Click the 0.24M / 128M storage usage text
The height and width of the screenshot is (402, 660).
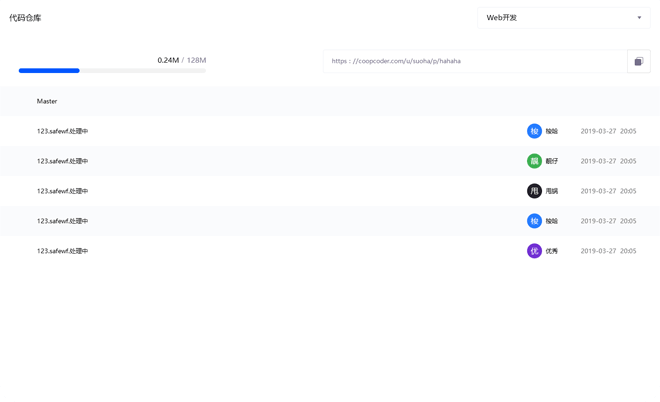181,60
